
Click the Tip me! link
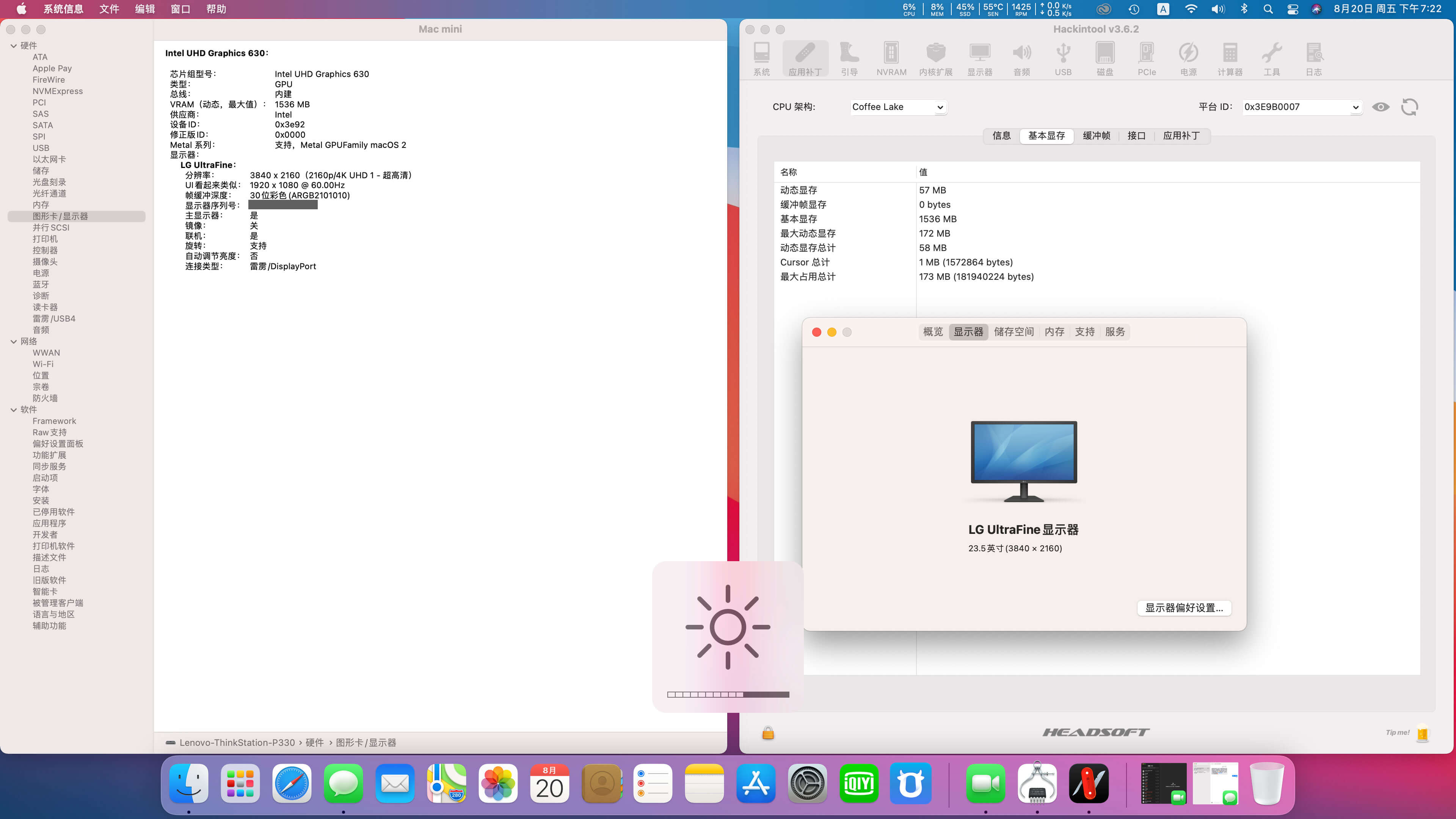click(1397, 733)
